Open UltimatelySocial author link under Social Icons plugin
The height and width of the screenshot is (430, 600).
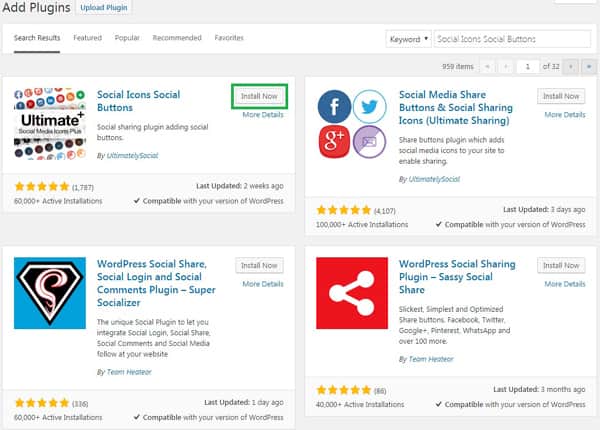coord(132,156)
